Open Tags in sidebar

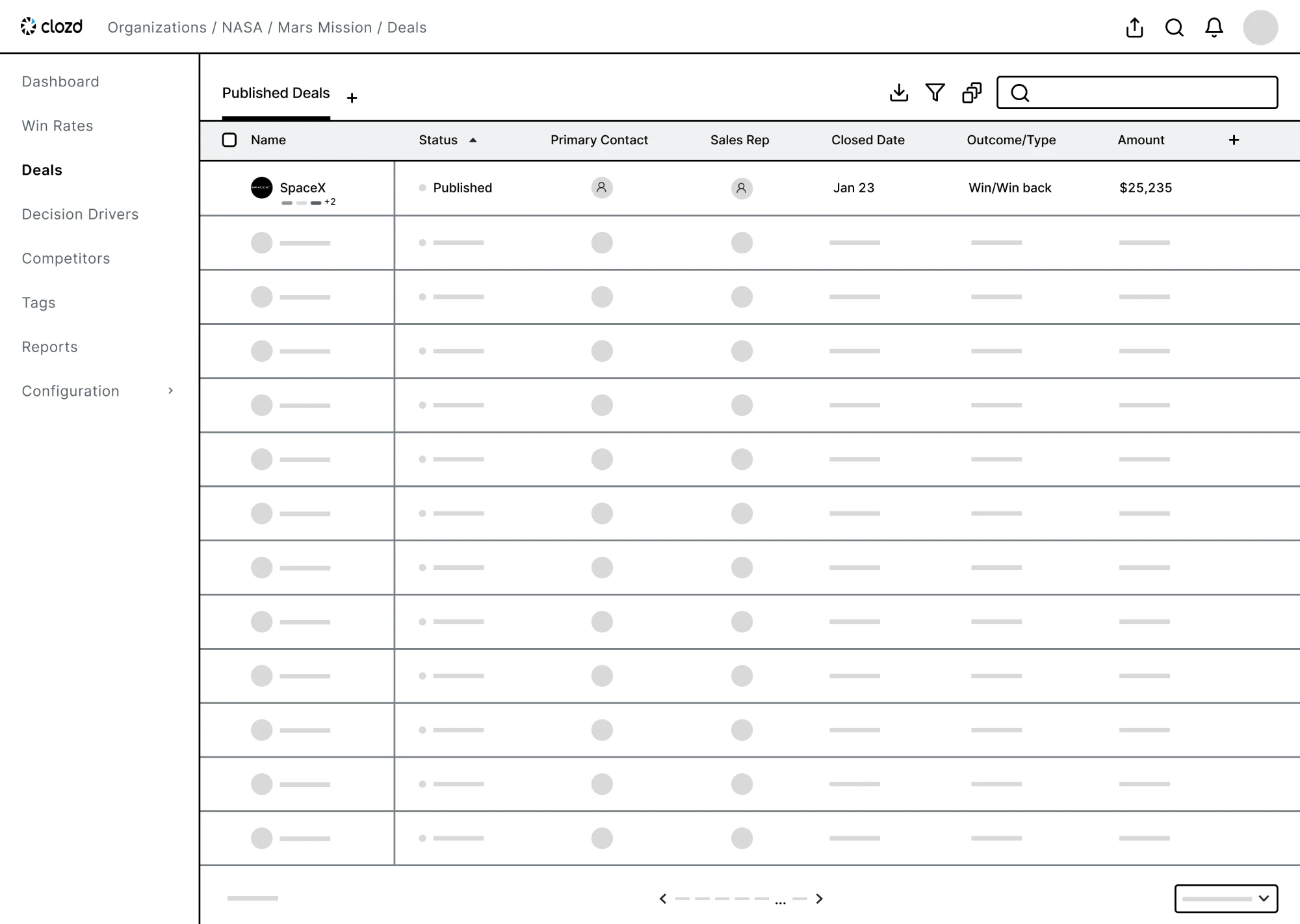(x=38, y=302)
